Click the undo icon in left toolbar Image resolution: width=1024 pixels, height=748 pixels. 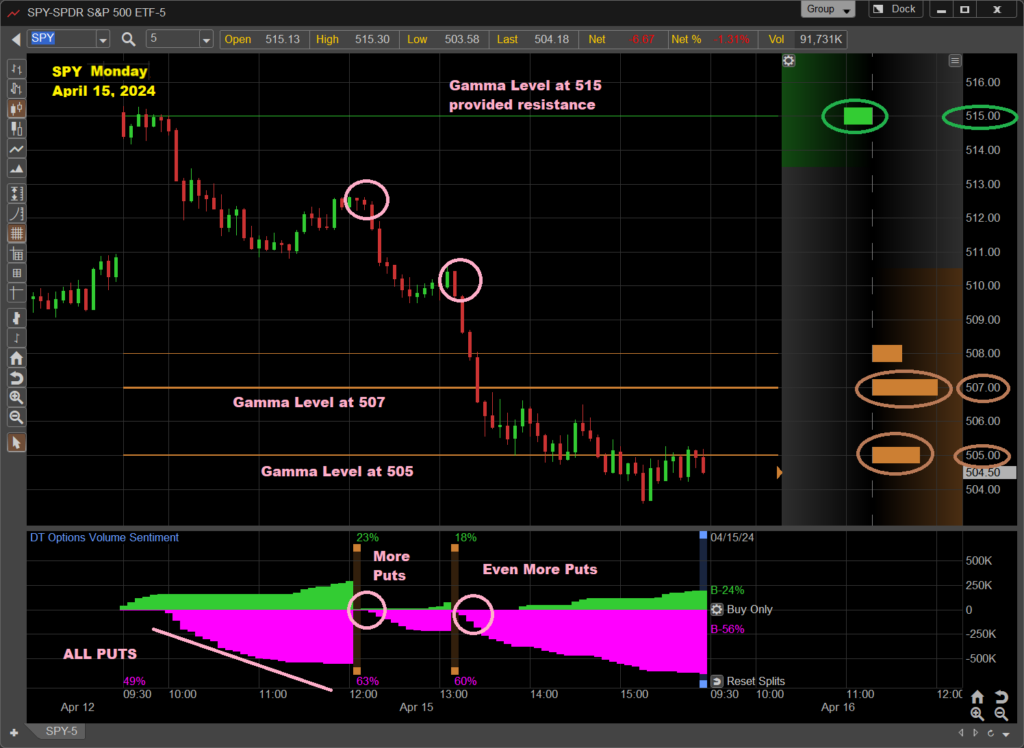pos(16,378)
